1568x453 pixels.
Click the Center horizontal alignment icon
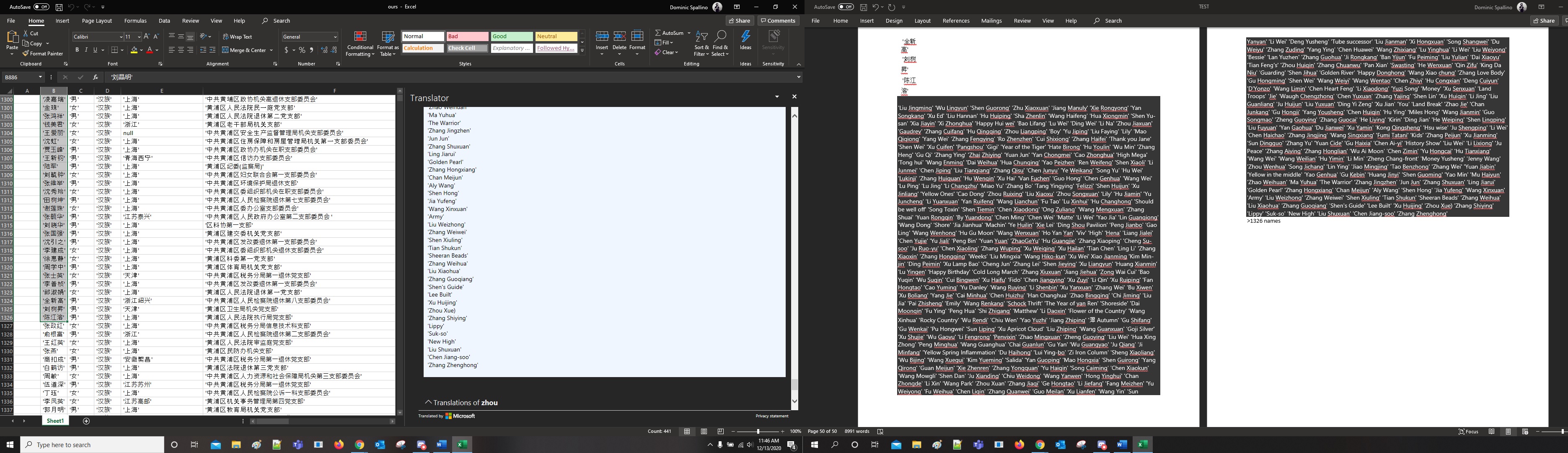coord(181,50)
